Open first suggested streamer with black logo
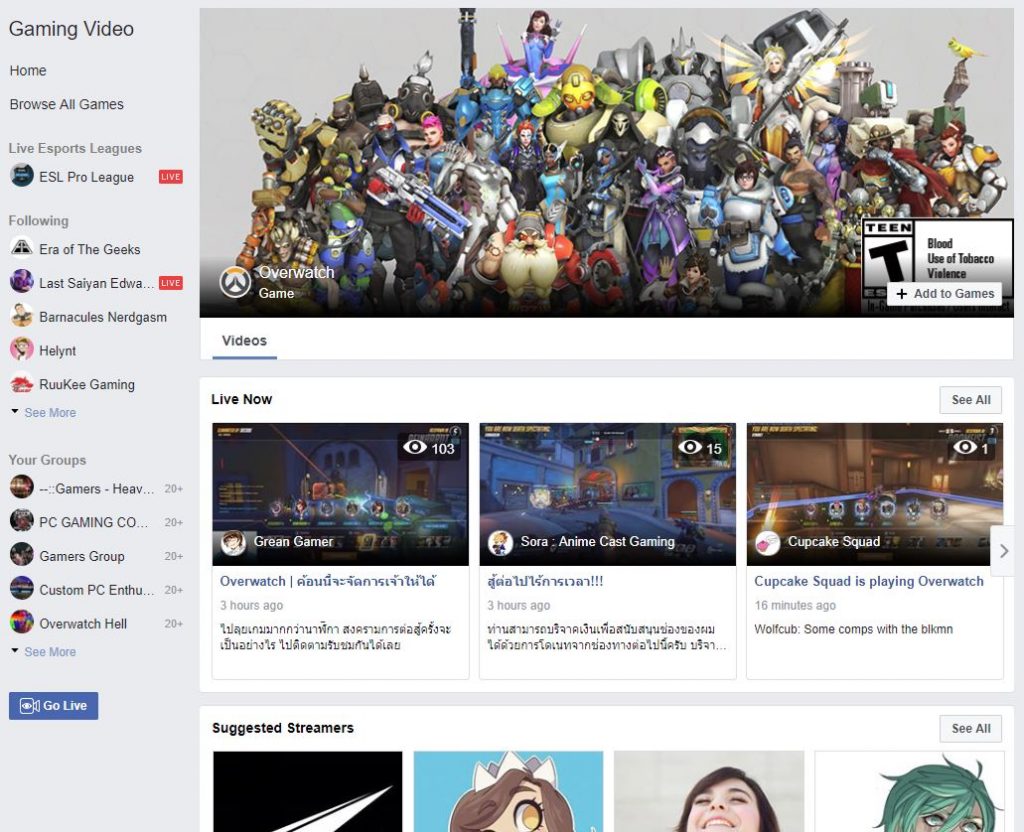 pos(308,792)
